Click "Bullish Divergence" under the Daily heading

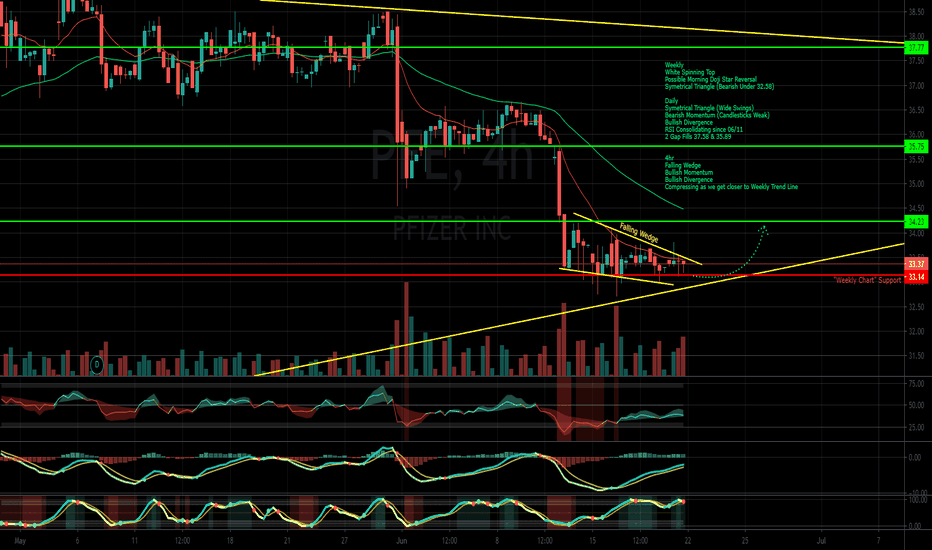(688, 122)
